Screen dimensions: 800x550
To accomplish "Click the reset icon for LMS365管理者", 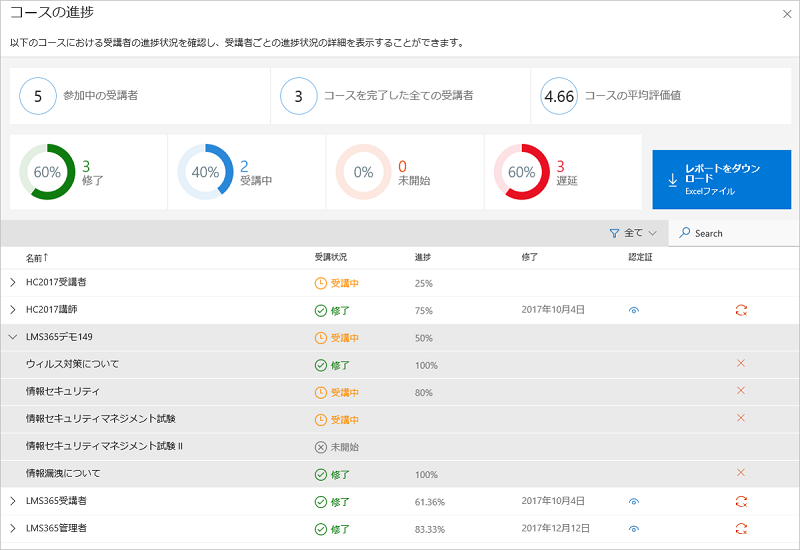I will [741, 528].
